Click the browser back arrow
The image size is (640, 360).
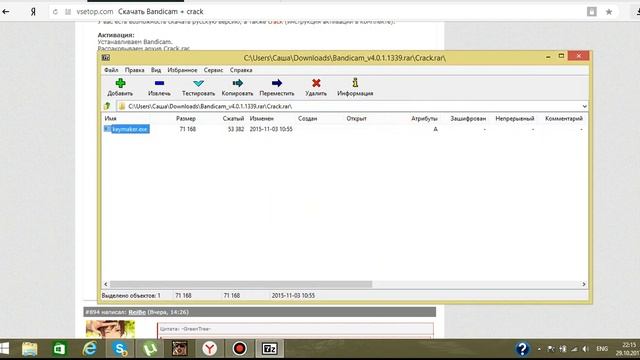(x=6, y=11)
